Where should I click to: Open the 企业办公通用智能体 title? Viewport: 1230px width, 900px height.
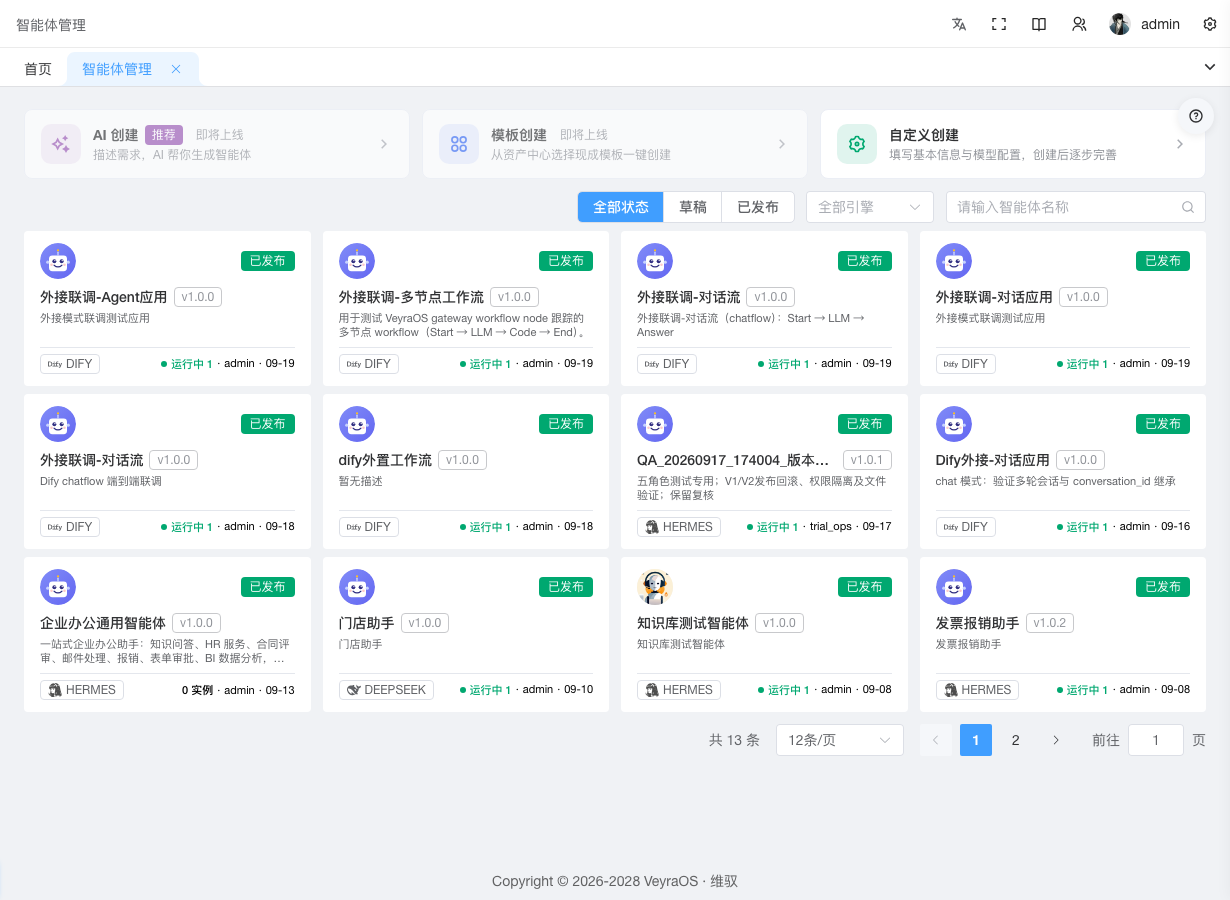click(103, 623)
